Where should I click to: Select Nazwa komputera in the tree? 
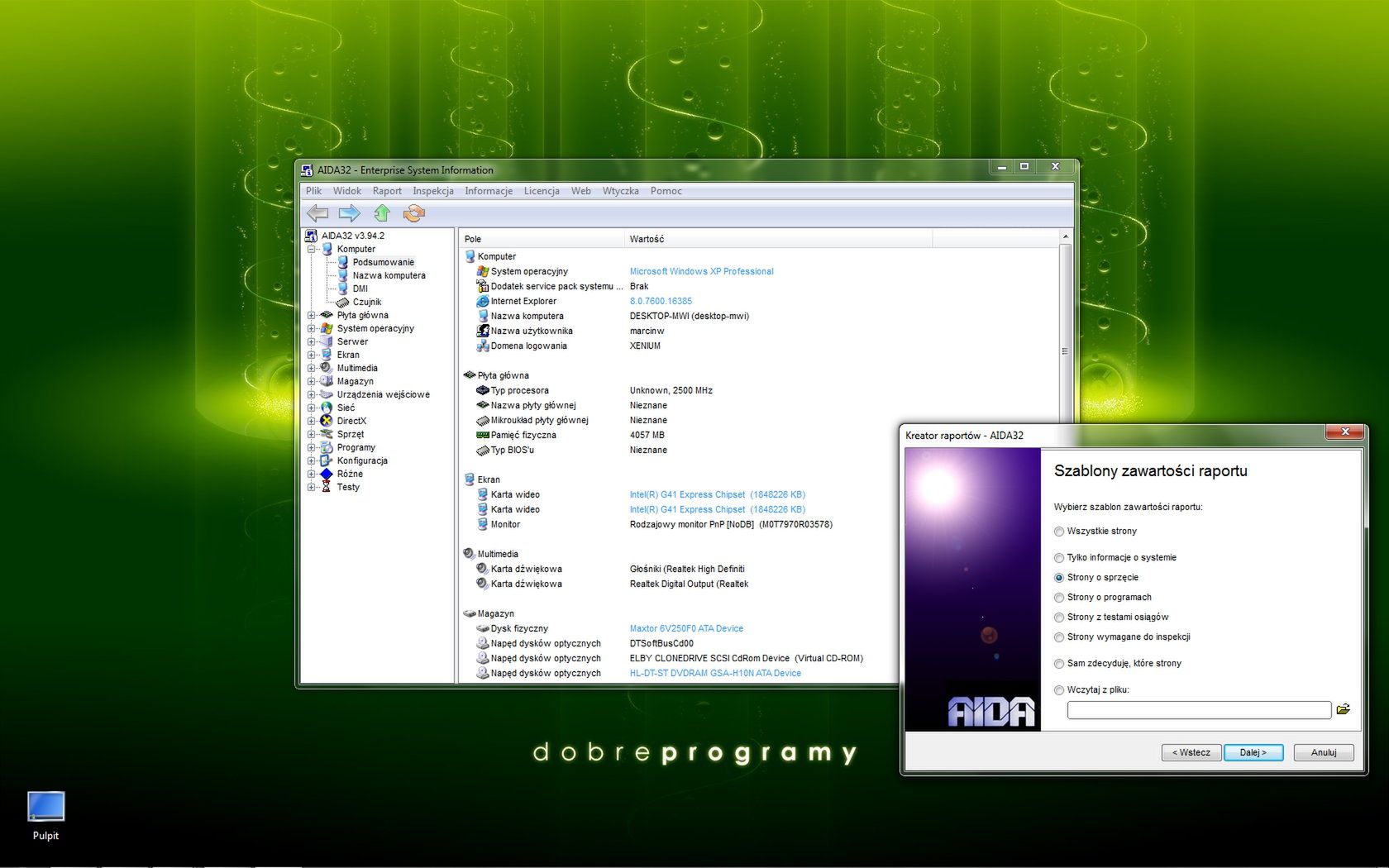point(389,275)
